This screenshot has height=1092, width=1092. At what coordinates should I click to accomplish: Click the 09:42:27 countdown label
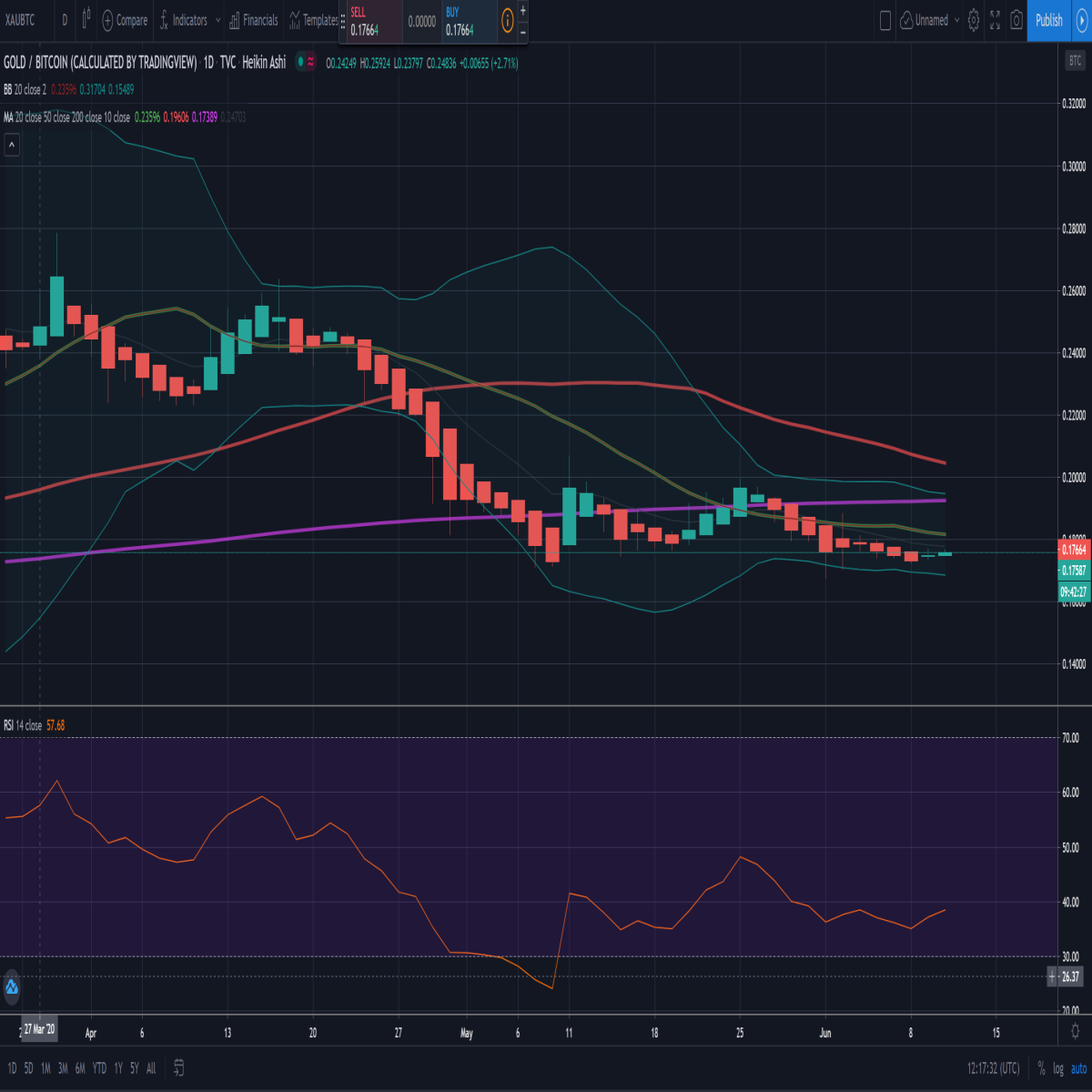(x=1074, y=591)
